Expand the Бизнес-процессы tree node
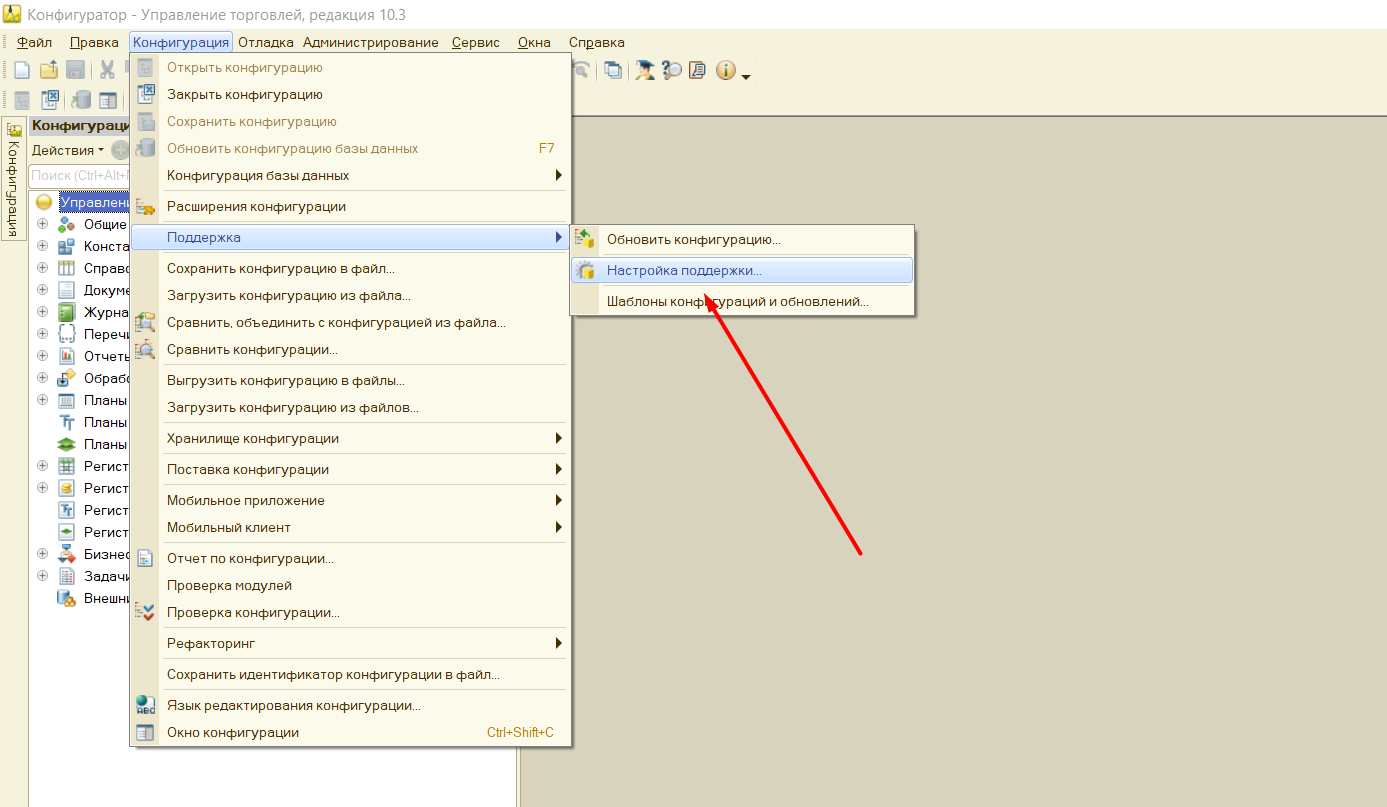This screenshot has width=1387, height=807. pos(42,554)
